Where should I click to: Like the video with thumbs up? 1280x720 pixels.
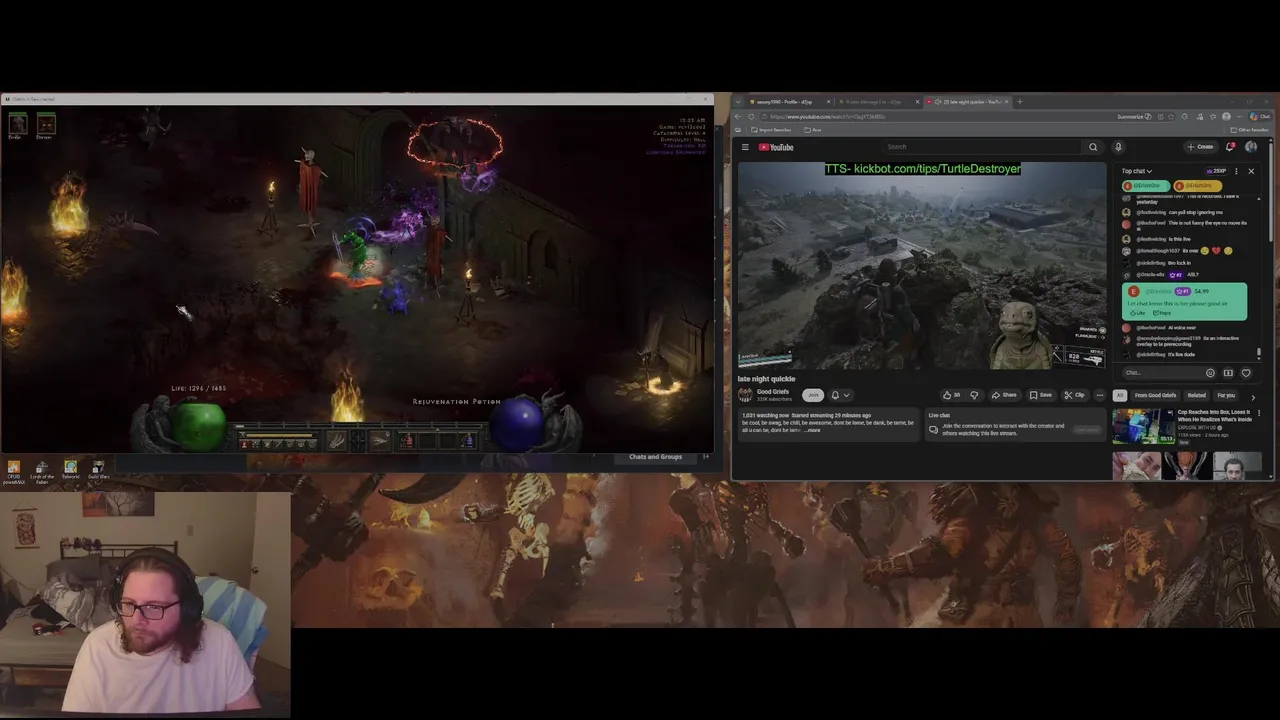click(x=951, y=395)
